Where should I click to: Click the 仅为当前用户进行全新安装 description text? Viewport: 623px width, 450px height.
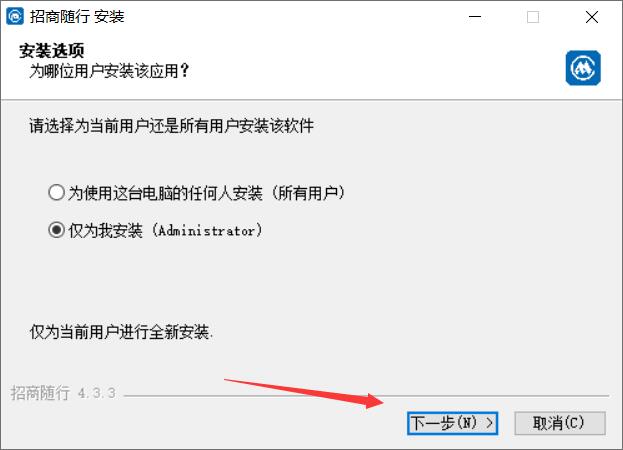click(x=121, y=332)
